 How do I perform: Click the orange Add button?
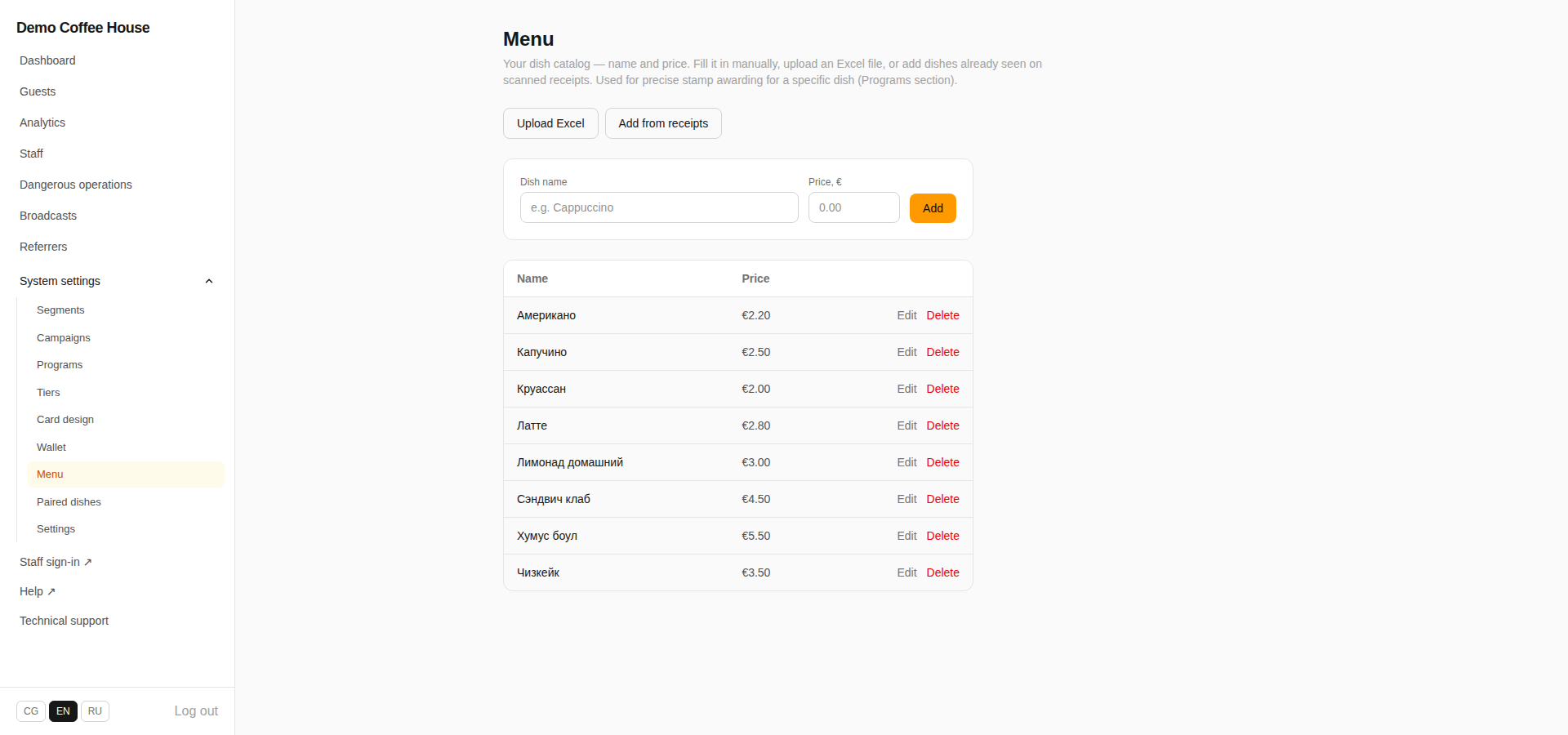933,208
